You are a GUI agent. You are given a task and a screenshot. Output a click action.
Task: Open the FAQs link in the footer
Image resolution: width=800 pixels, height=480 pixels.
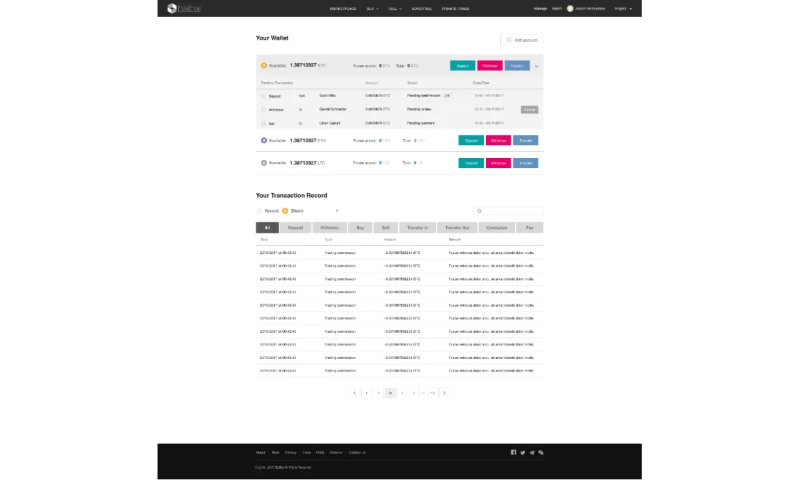(x=320, y=452)
